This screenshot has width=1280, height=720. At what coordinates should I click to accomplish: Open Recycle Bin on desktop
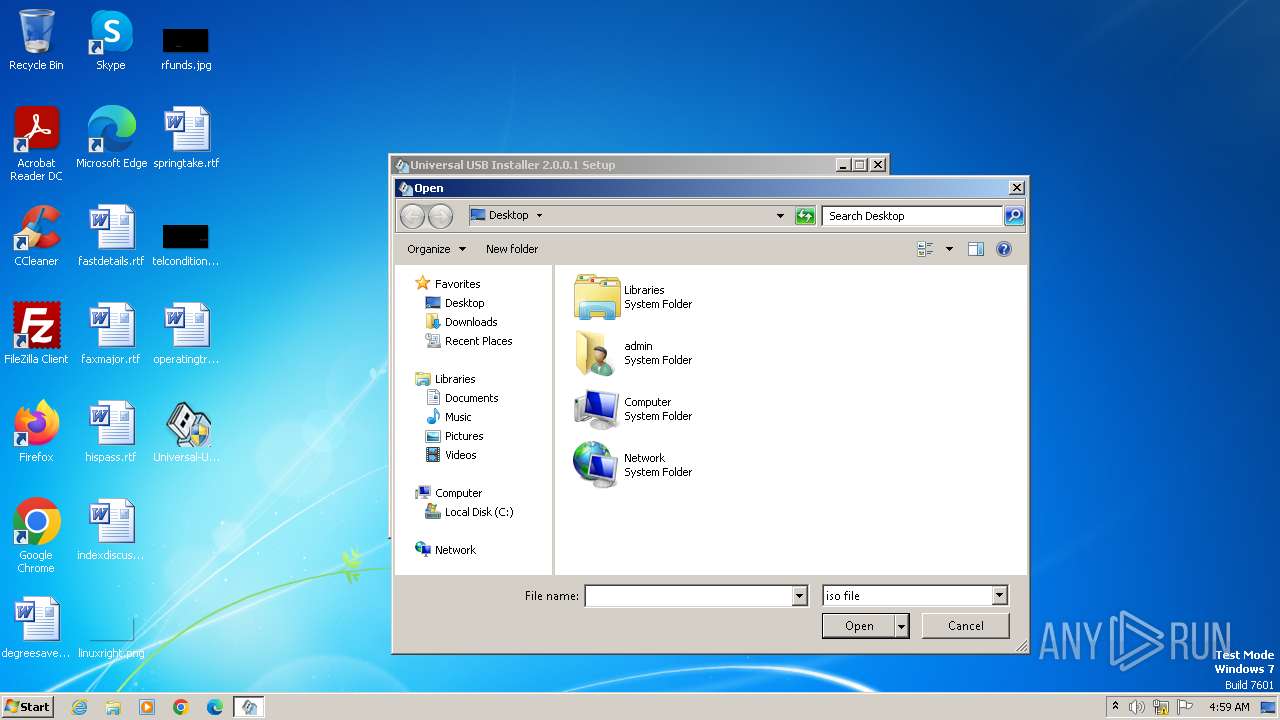(36, 40)
